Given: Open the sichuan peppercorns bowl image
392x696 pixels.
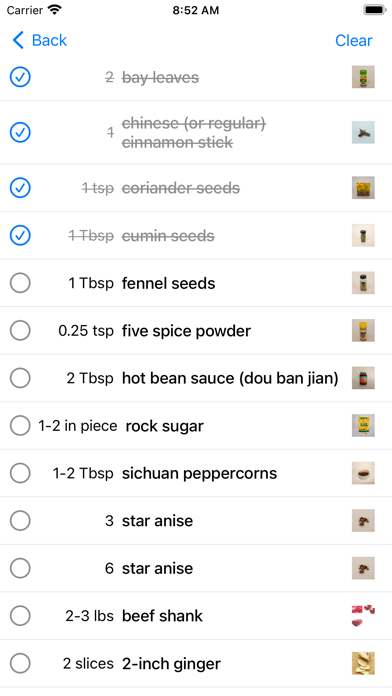Looking at the screenshot, I should pos(363,473).
